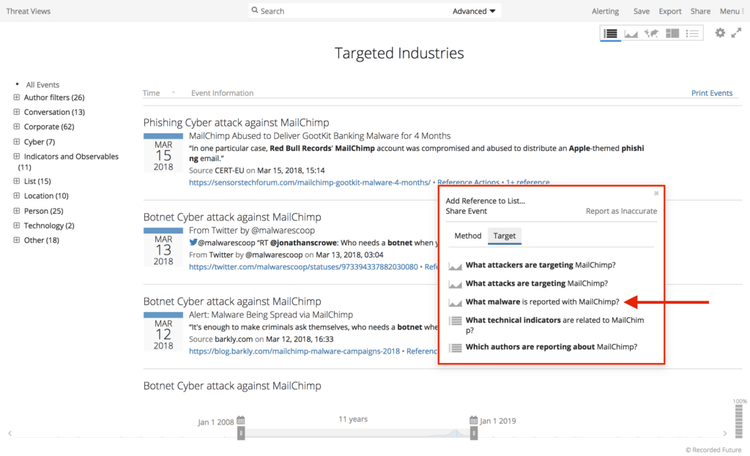The height and width of the screenshot is (456, 750).
Task: Click Report as Inaccurate
Action: tap(621, 212)
